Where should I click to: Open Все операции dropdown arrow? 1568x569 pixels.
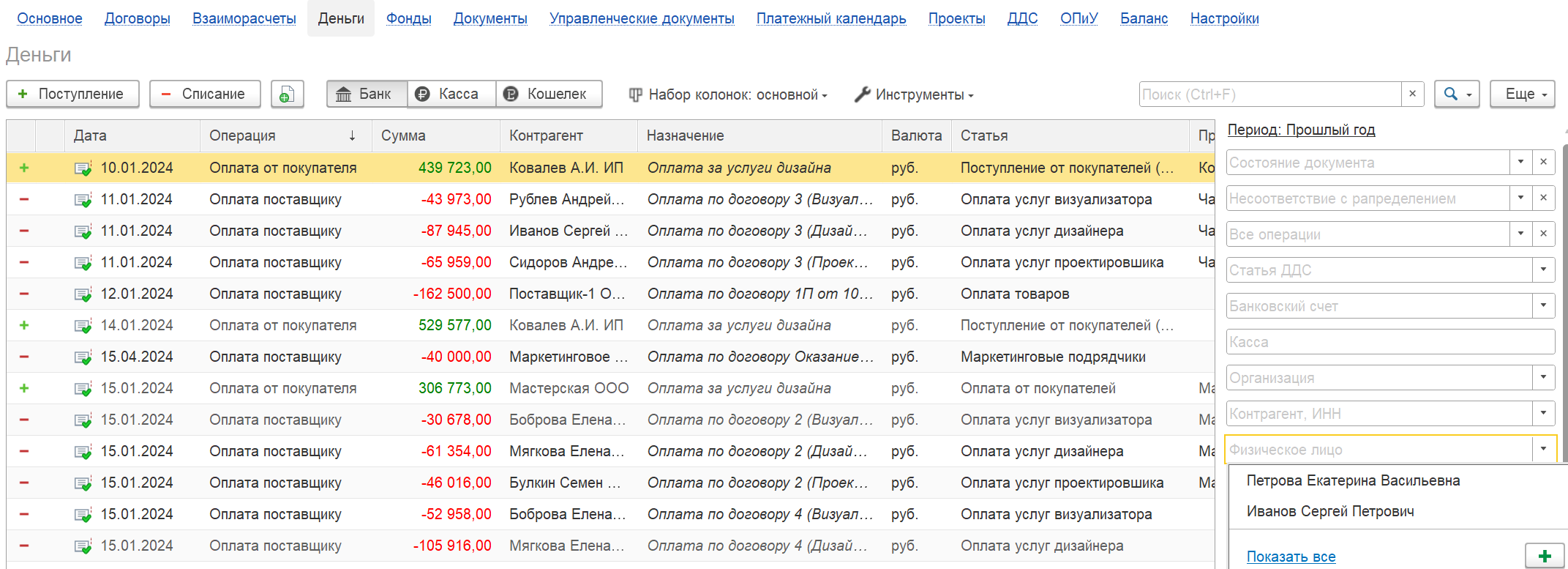[x=1520, y=234]
